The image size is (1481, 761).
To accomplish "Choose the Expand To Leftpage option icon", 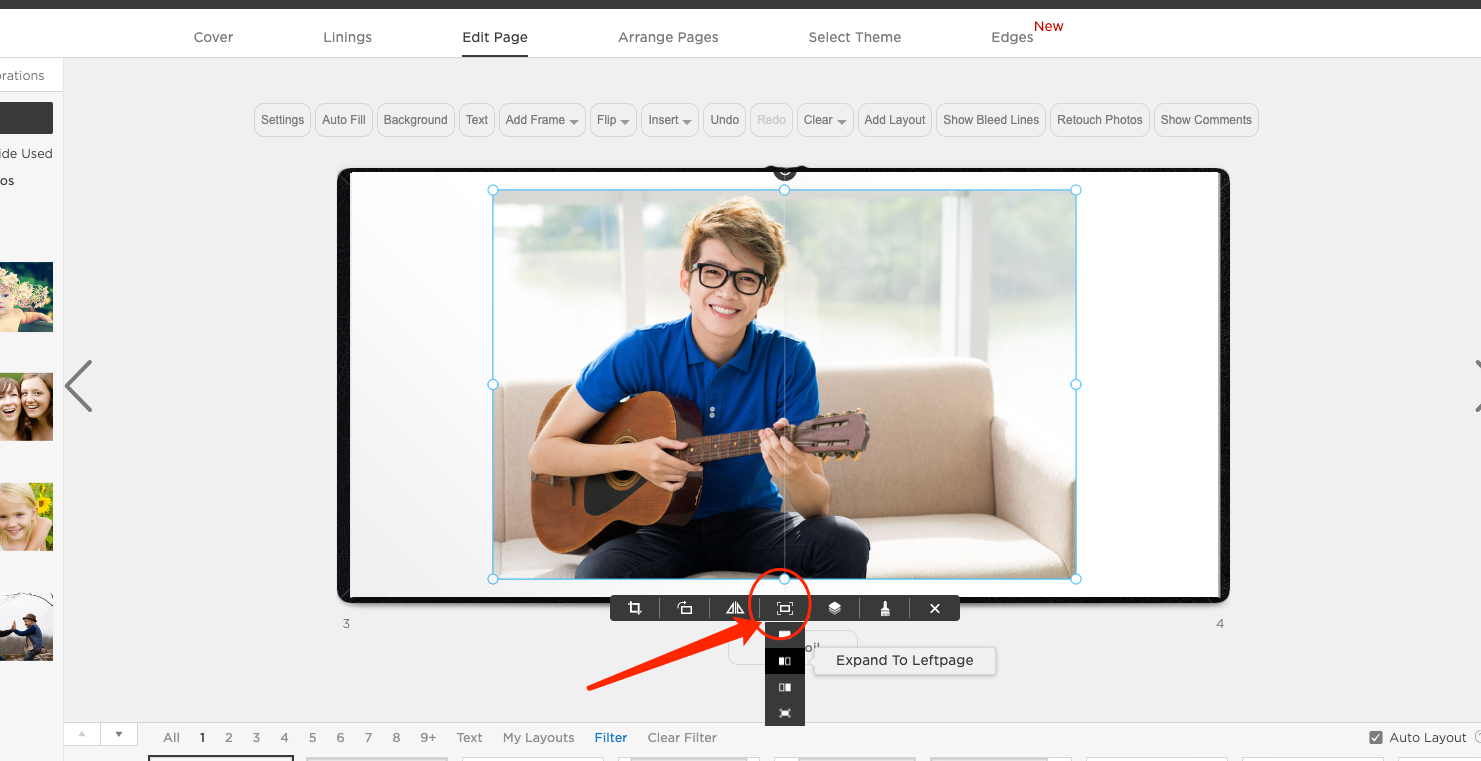I will [x=785, y=661].
